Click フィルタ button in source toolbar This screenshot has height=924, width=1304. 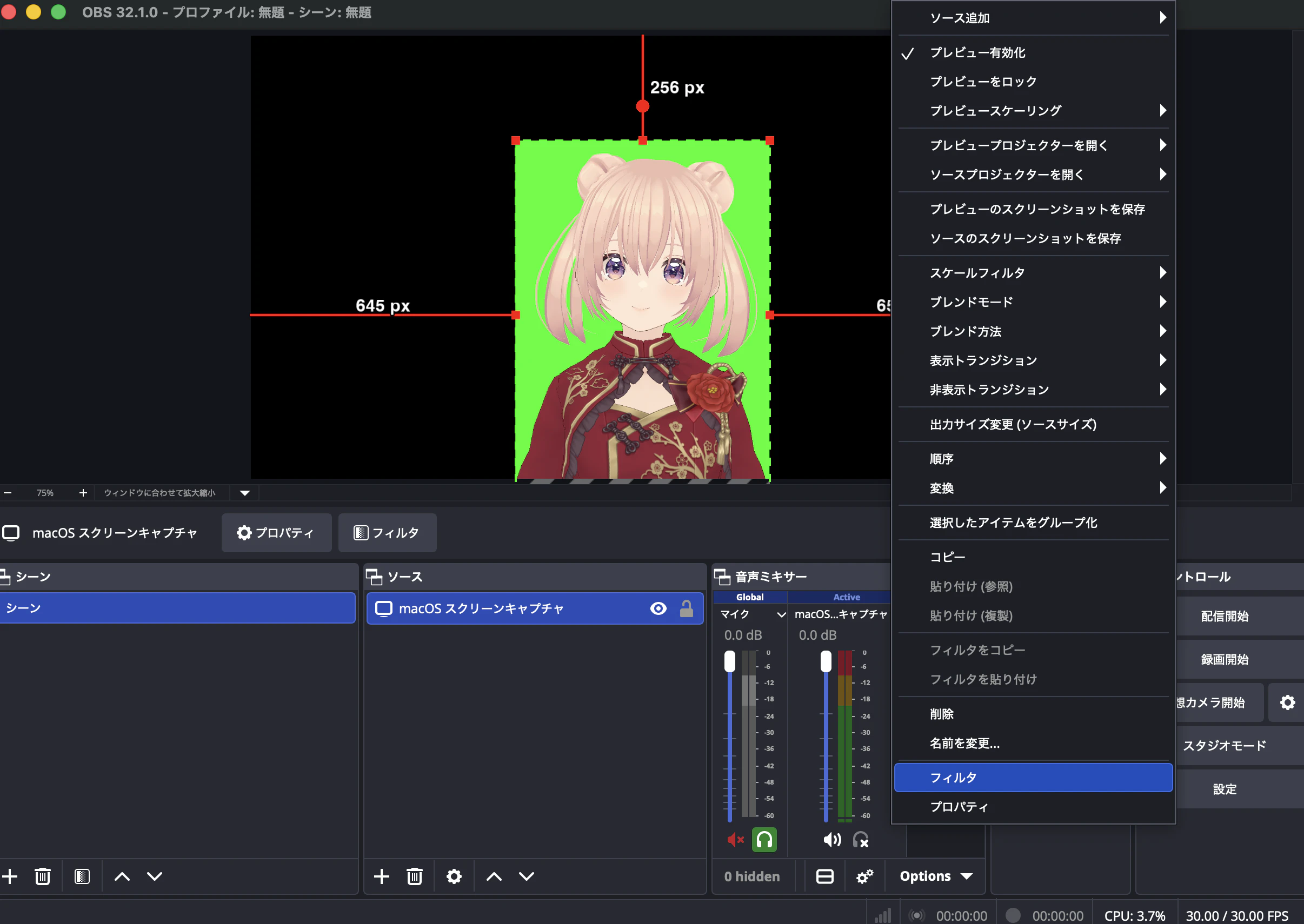tap(387, 533)
